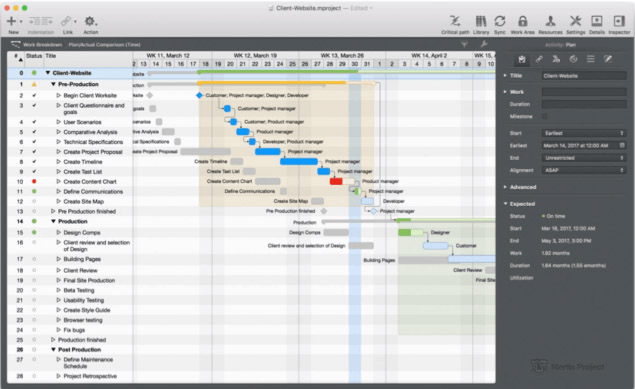Edit the Title field showing Client-Website

click(584, 76)
